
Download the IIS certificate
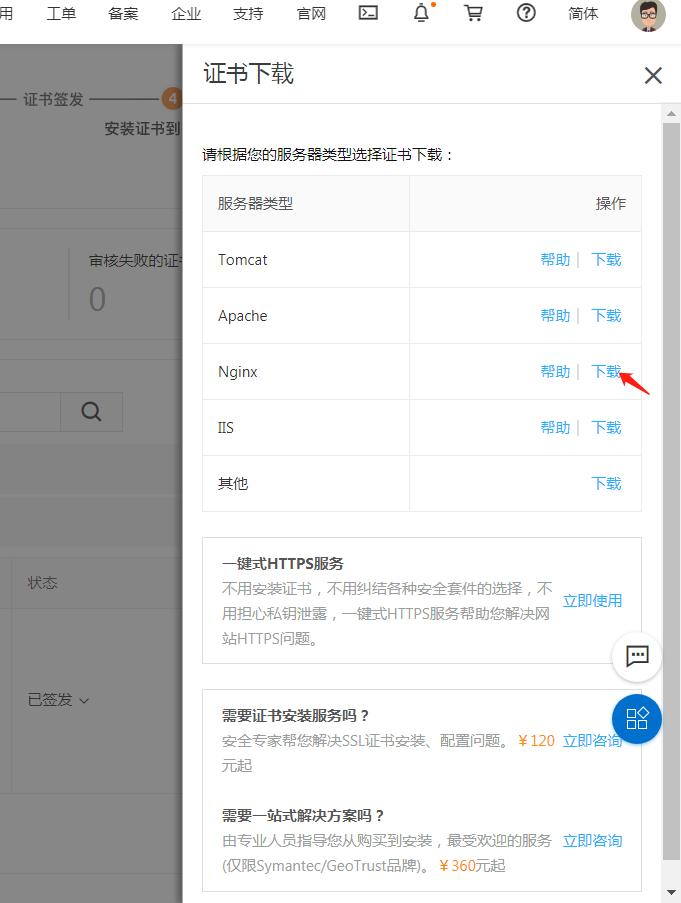tap(606, 428)
